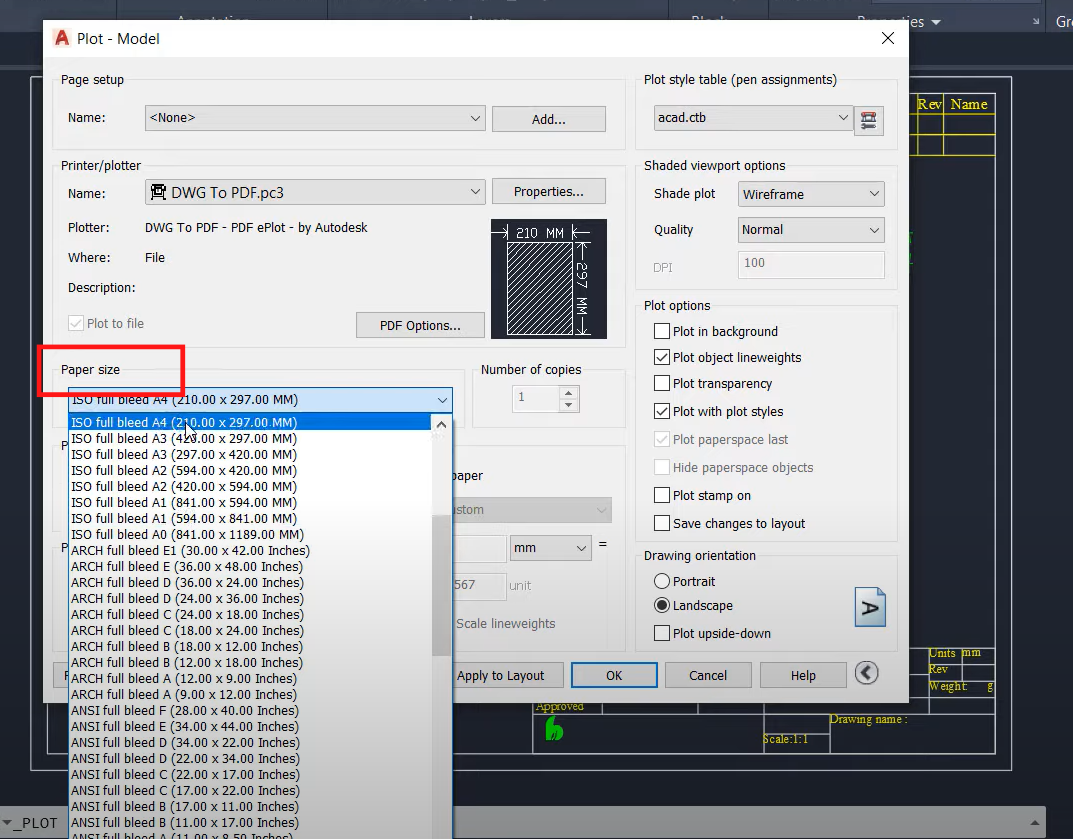The width and height of the screenshot is (1073, 839).
Task: Select ISO full bleed A1 (841.00 x 594.00 MM)
Action: pyautogui.click(x=250, y=502)
